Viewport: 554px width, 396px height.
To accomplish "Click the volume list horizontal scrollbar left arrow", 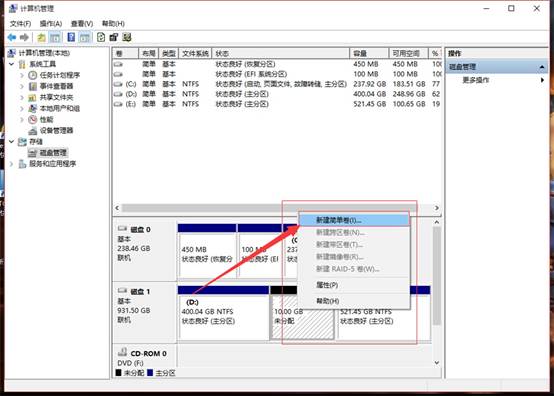I will tap(117, 208).
